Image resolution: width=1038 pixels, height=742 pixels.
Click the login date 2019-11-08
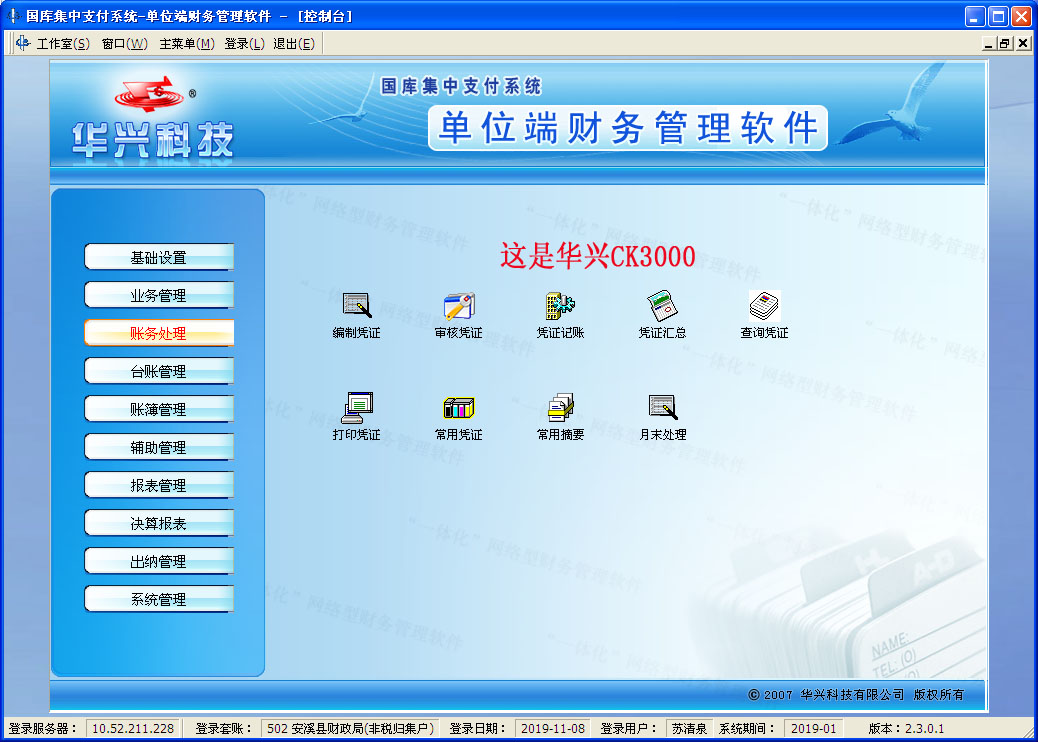pyautogui.click(x=553, y=728)
